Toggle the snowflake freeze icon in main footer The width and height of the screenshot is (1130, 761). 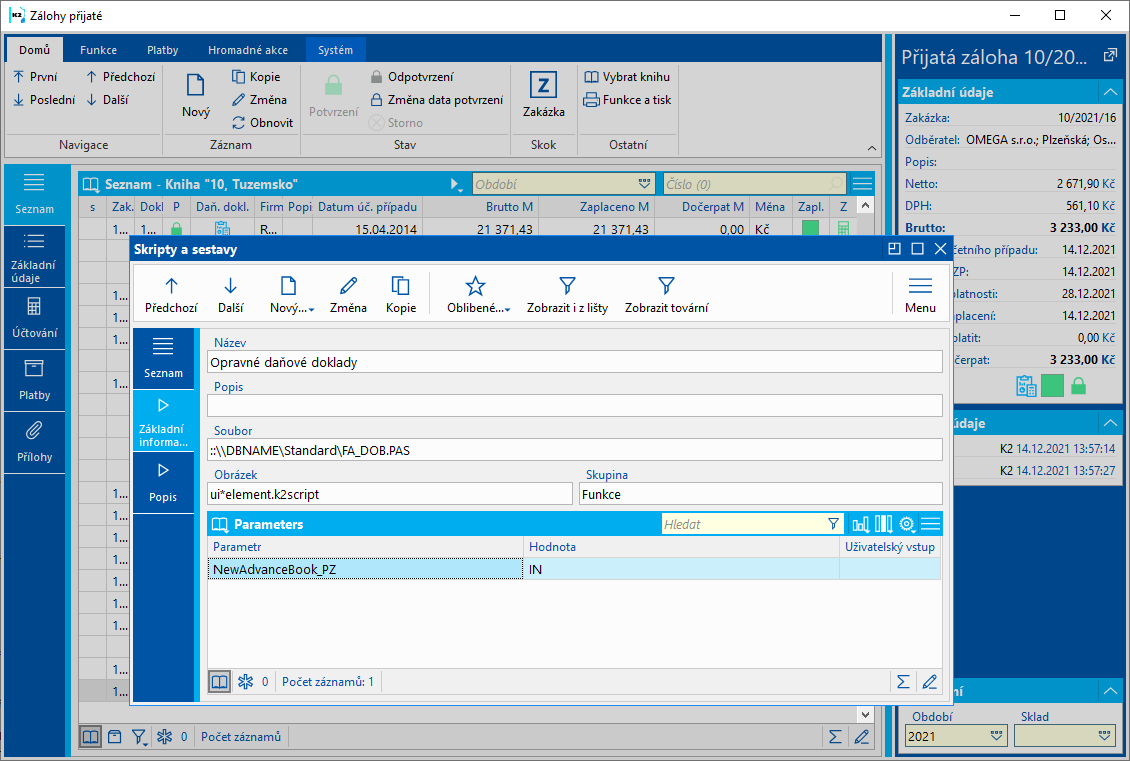(165, 737)
